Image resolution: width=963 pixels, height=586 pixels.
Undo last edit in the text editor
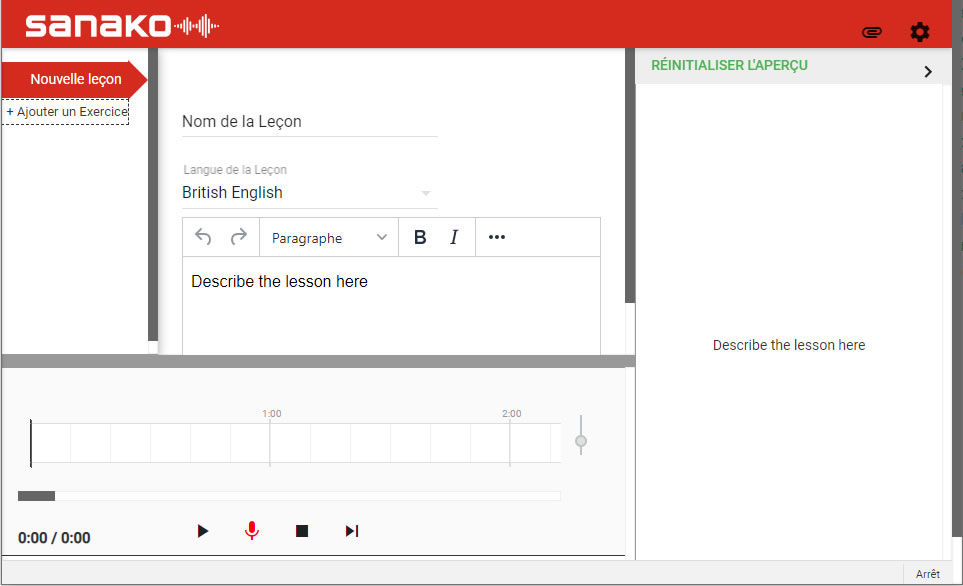pos(204,237)
